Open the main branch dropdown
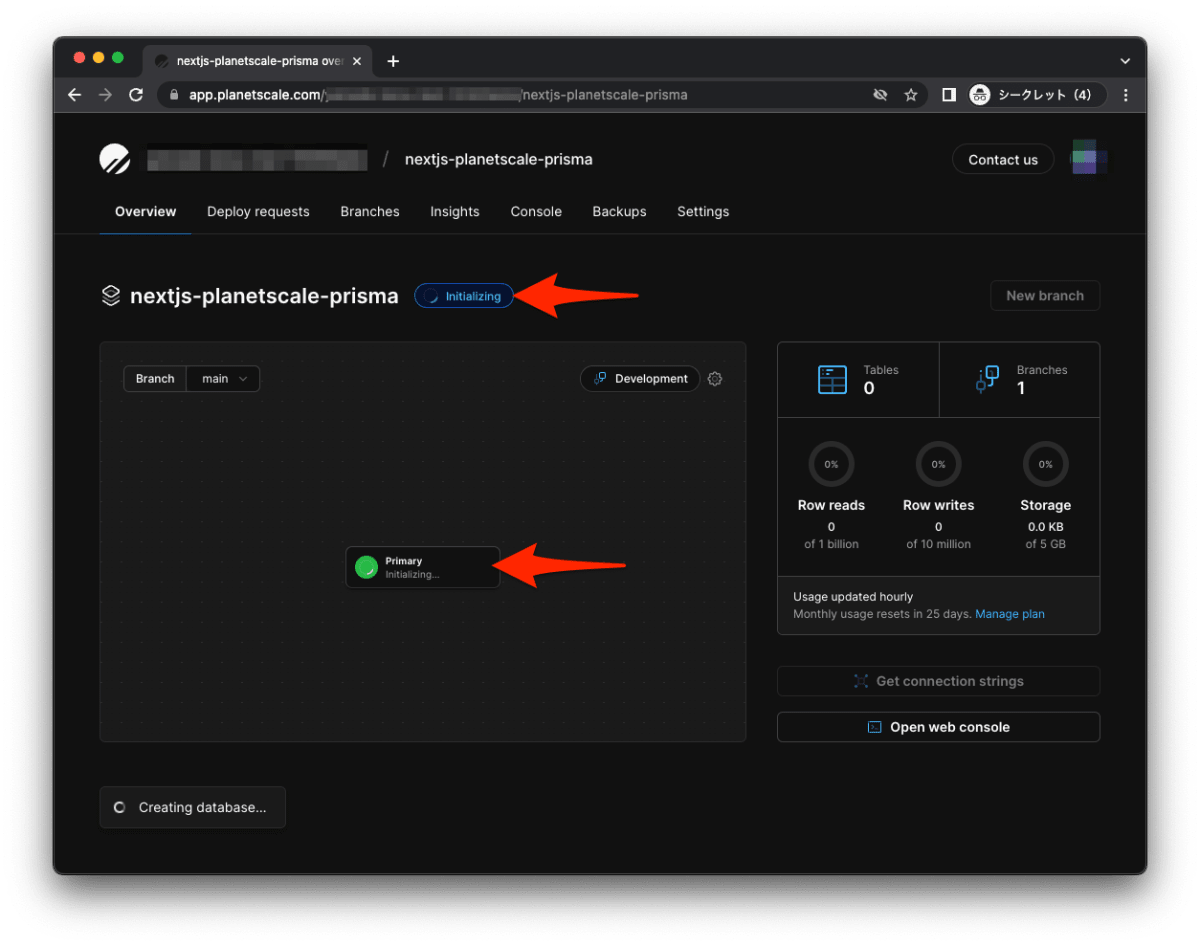The height and width of the screenshot is (946, 1200). 223,379
